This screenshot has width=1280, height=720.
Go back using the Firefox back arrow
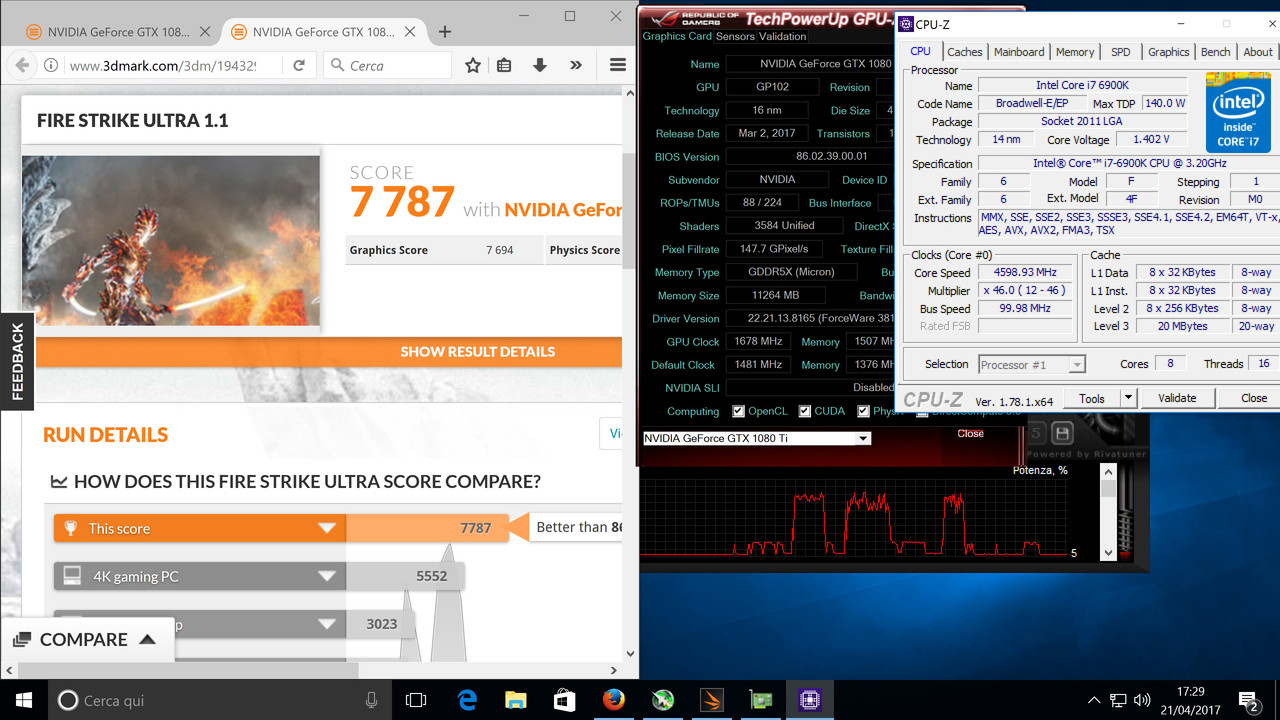click(22, 65)
